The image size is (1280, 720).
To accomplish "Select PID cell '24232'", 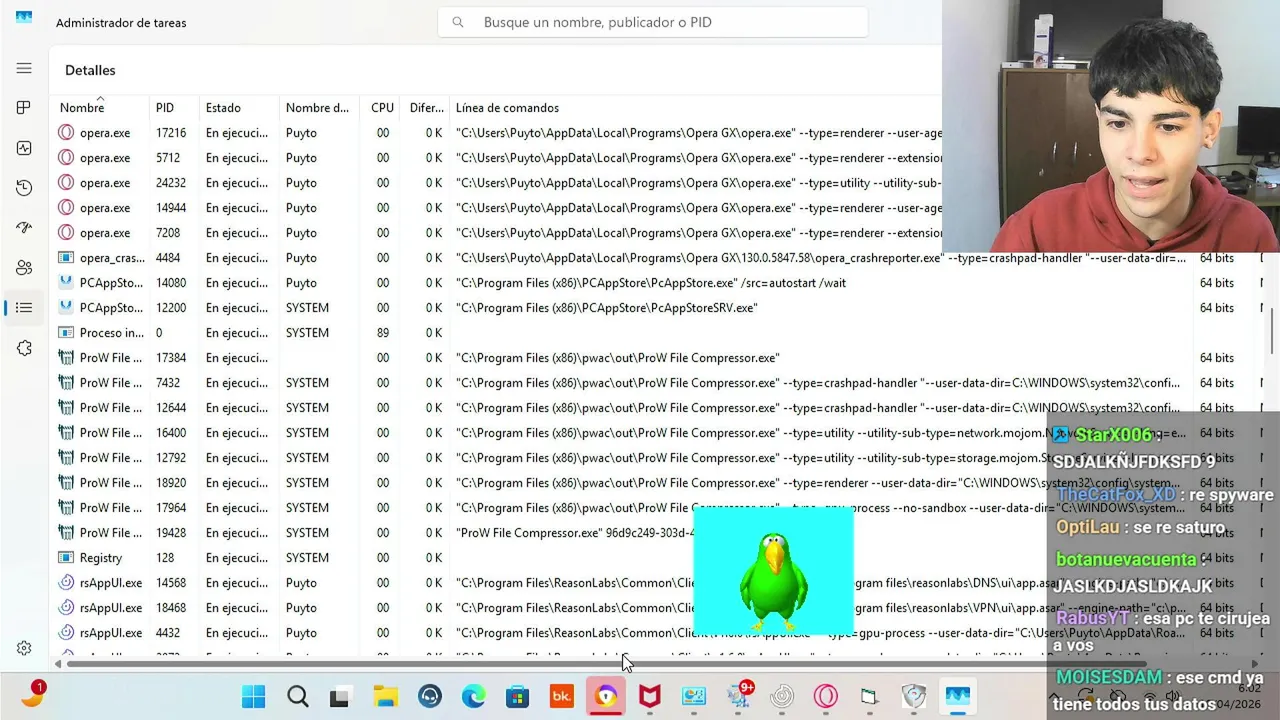I will pos(171,183).
